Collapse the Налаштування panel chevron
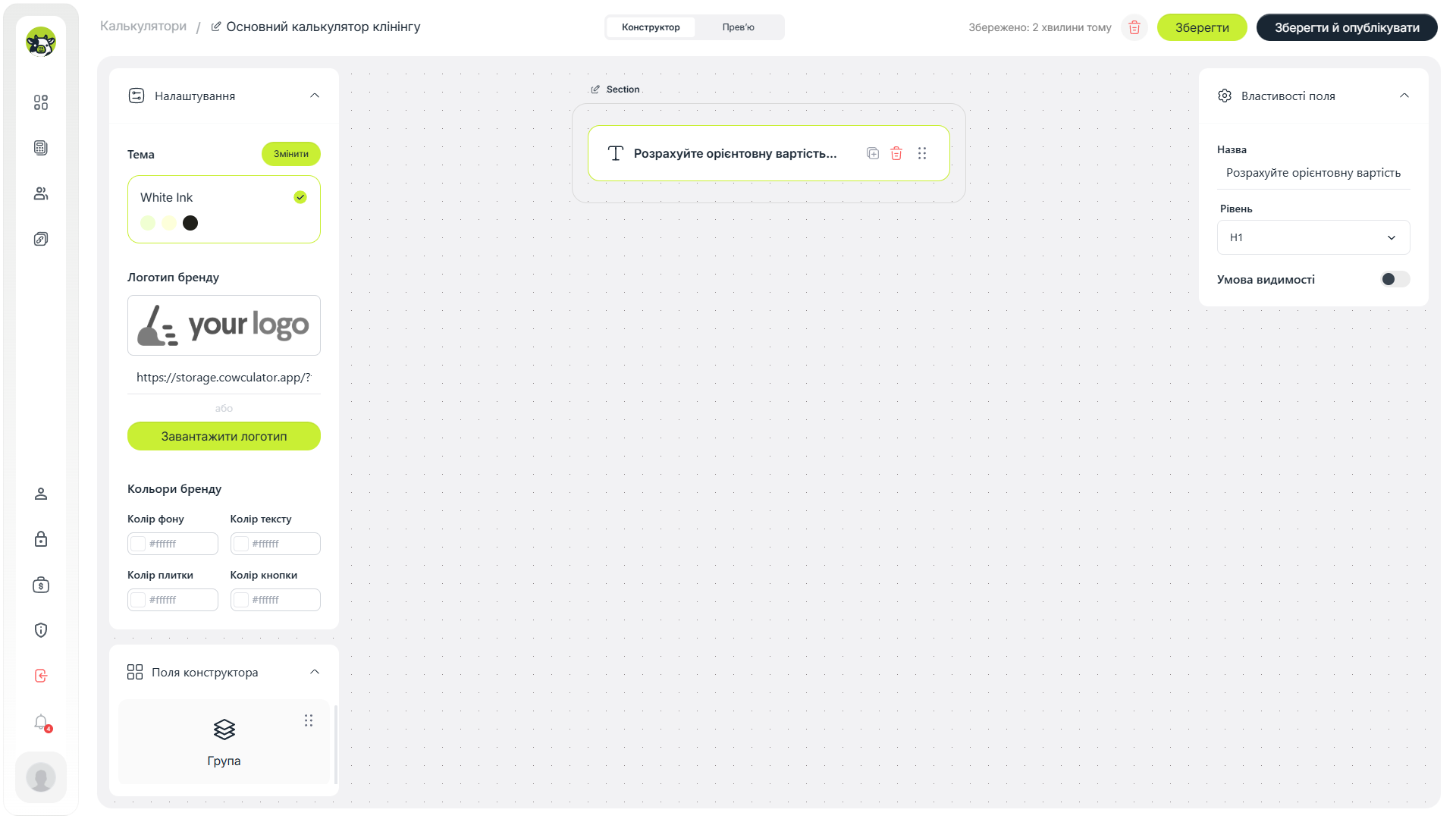The width and height of the screenshot is (1456, 819). [x=315, y=96]
